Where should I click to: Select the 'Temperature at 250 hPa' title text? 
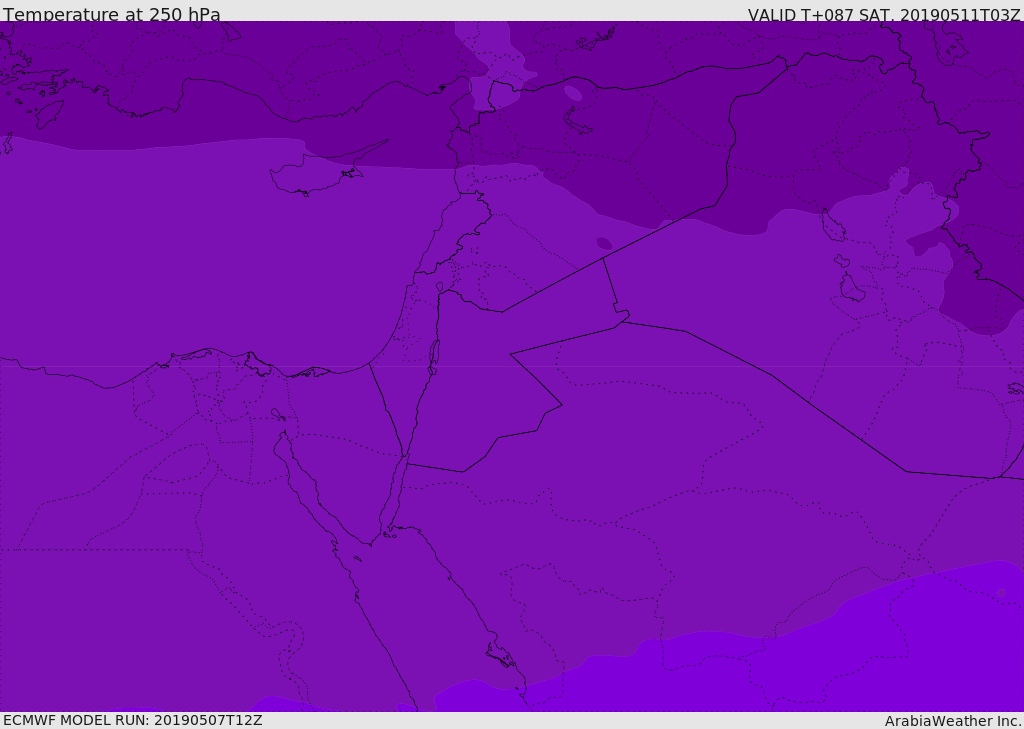click(x=112, y=14)
